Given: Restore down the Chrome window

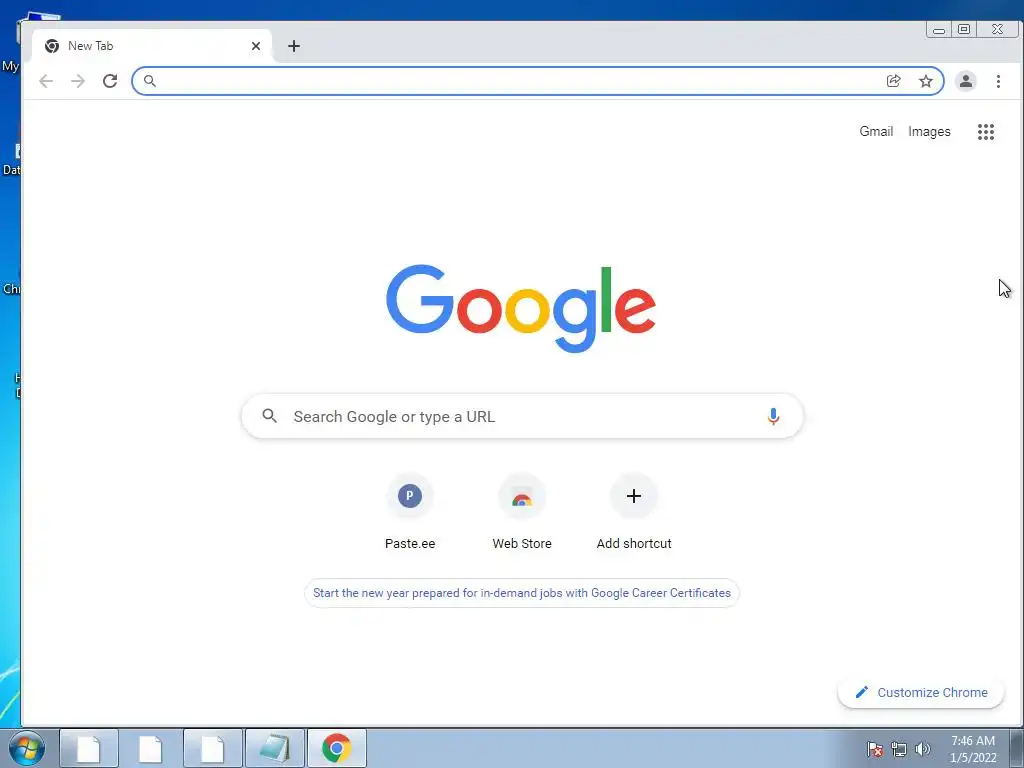Looking at the screenshot, I should coord(964,29).
